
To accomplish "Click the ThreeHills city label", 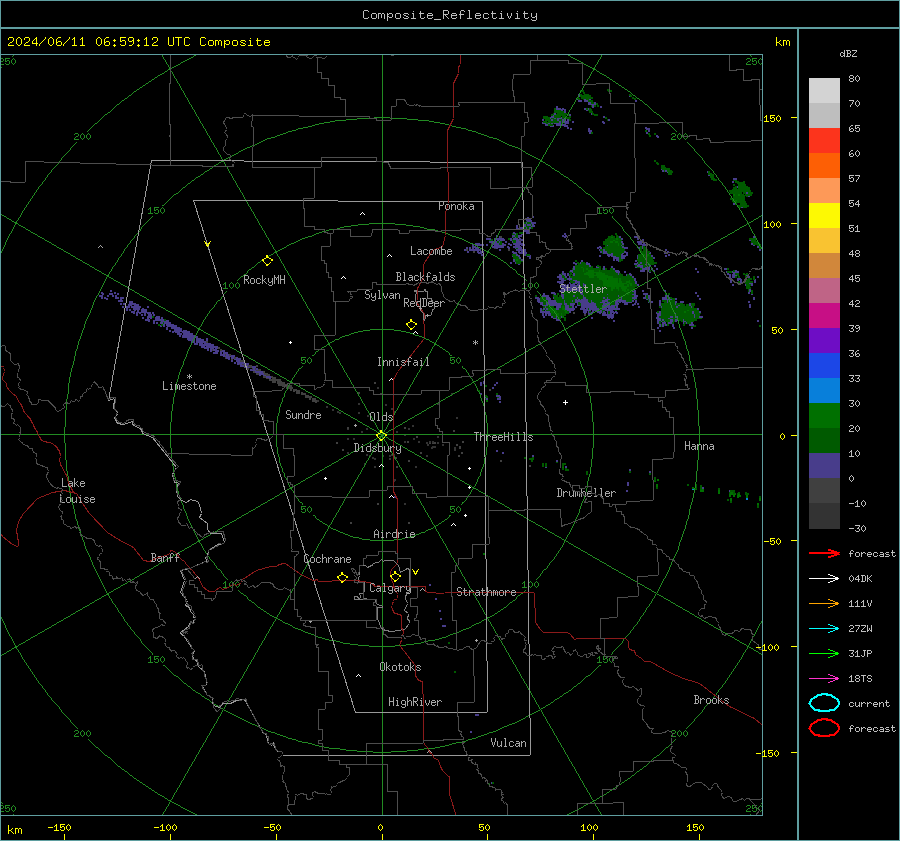I will [x=503, y=437].
